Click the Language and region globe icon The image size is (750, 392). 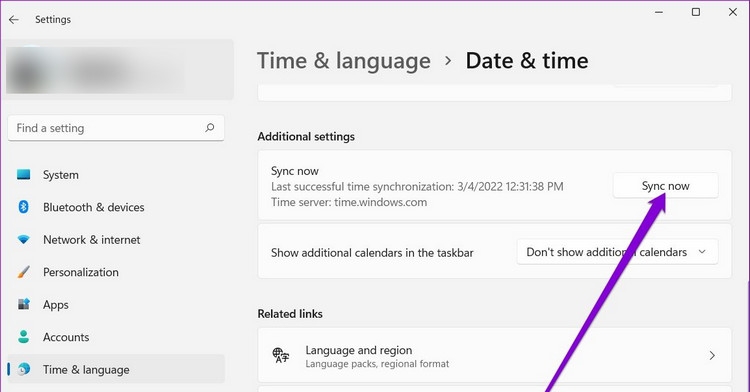coord(280,355)
